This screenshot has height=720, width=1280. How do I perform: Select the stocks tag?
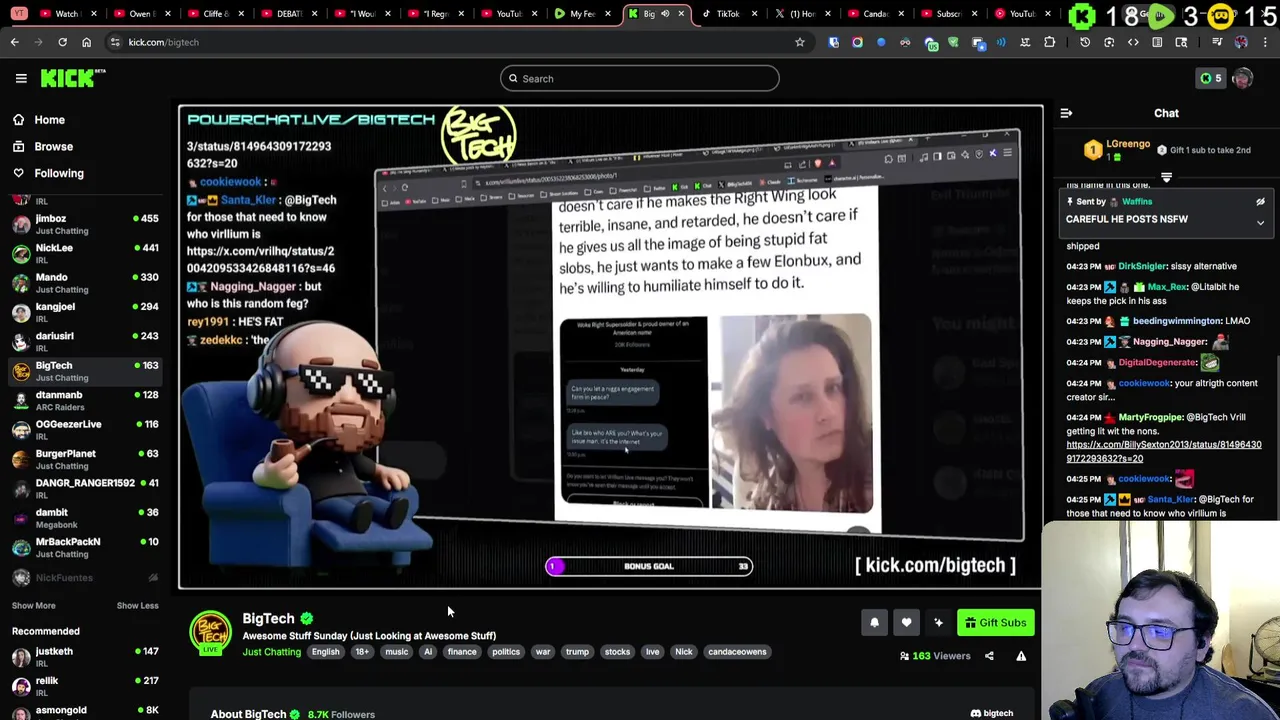(x=617, y=652)
